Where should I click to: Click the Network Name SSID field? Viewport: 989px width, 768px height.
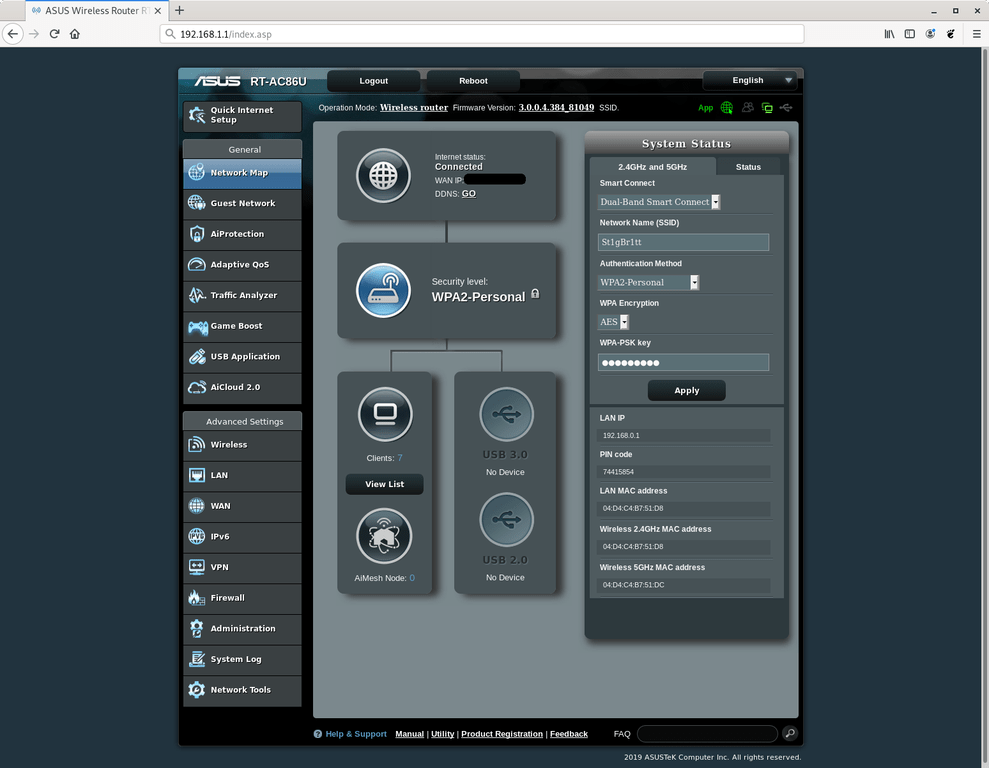[x=683, y=242]
